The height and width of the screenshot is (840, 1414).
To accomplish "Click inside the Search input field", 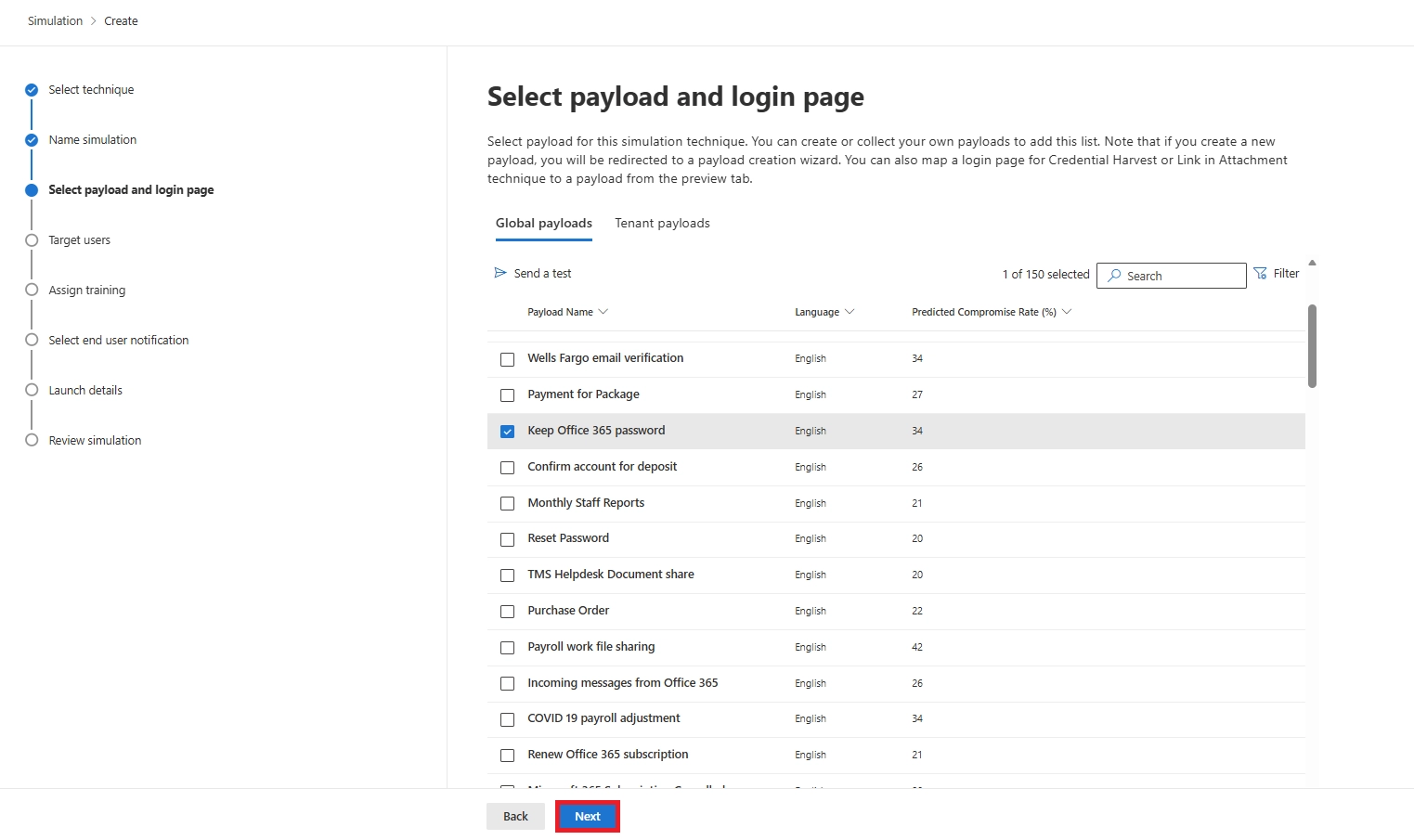I will (1179, 276).
